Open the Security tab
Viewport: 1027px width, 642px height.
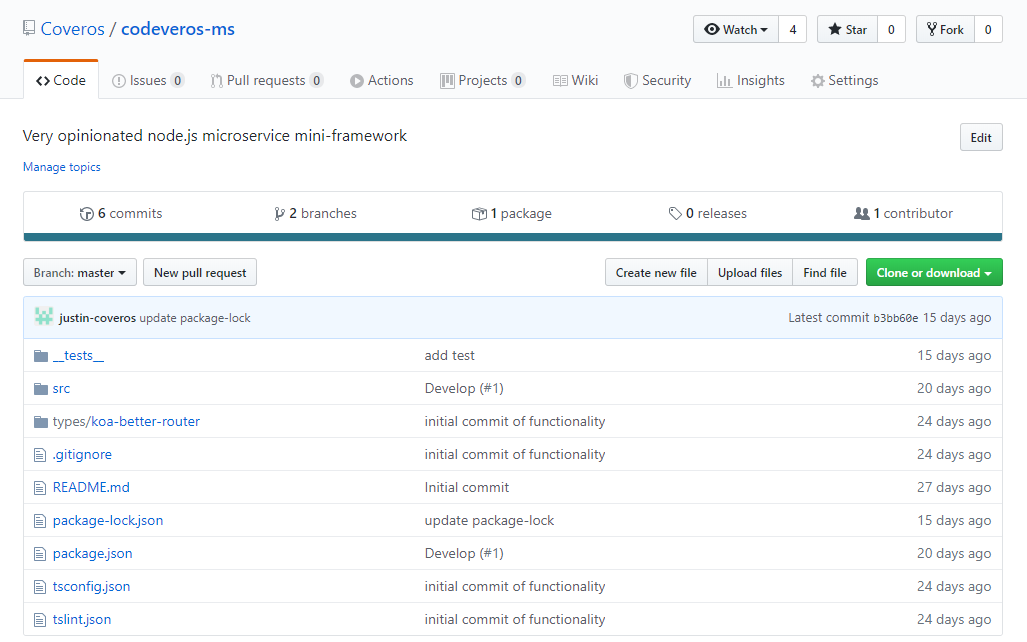(x=658, y=81)
